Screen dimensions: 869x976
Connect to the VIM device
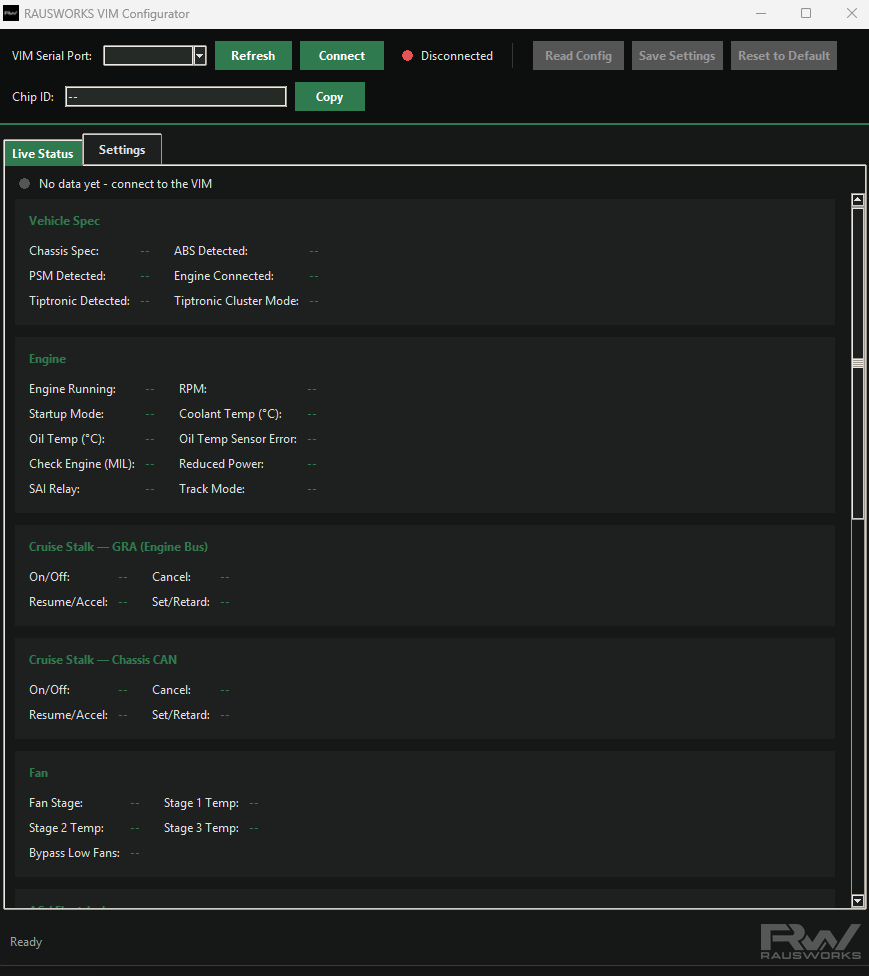(342, 55)
